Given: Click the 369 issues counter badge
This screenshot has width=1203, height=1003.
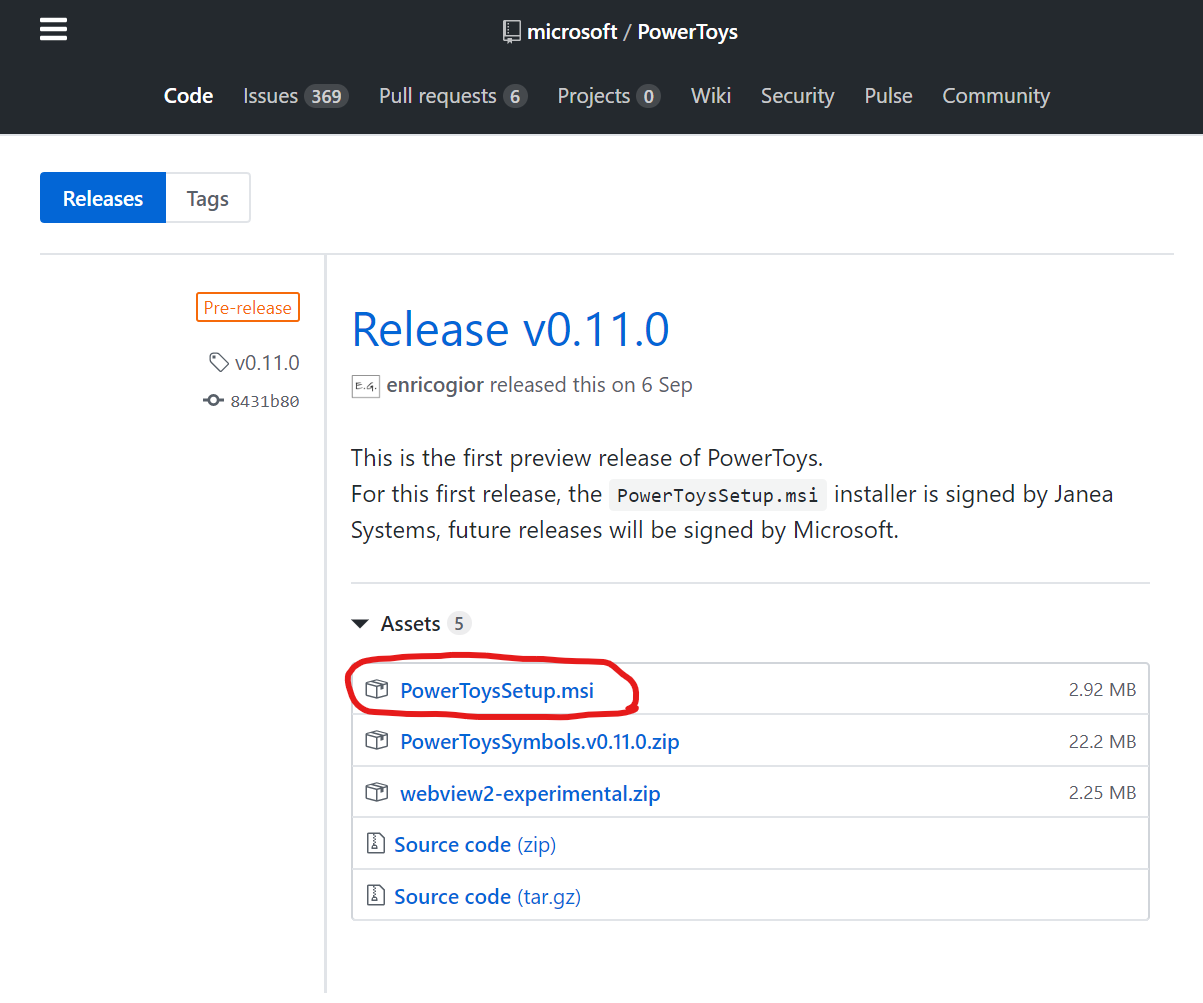Looking at the screenshot, I should [326, 97].
